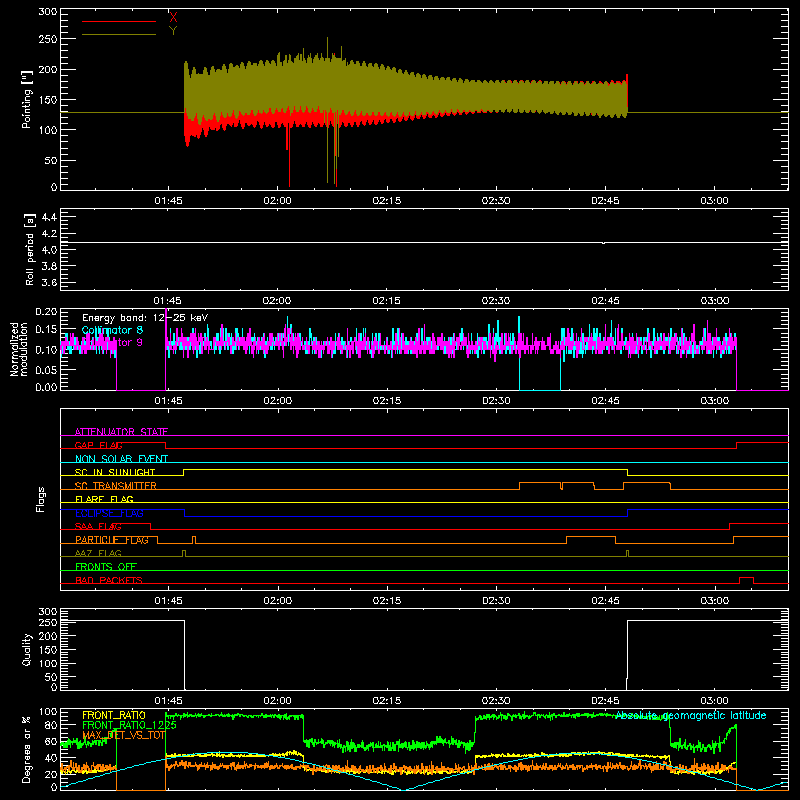
Task: Select the NON_SOLAR_EVENT flag label
Action: [121, 459]
